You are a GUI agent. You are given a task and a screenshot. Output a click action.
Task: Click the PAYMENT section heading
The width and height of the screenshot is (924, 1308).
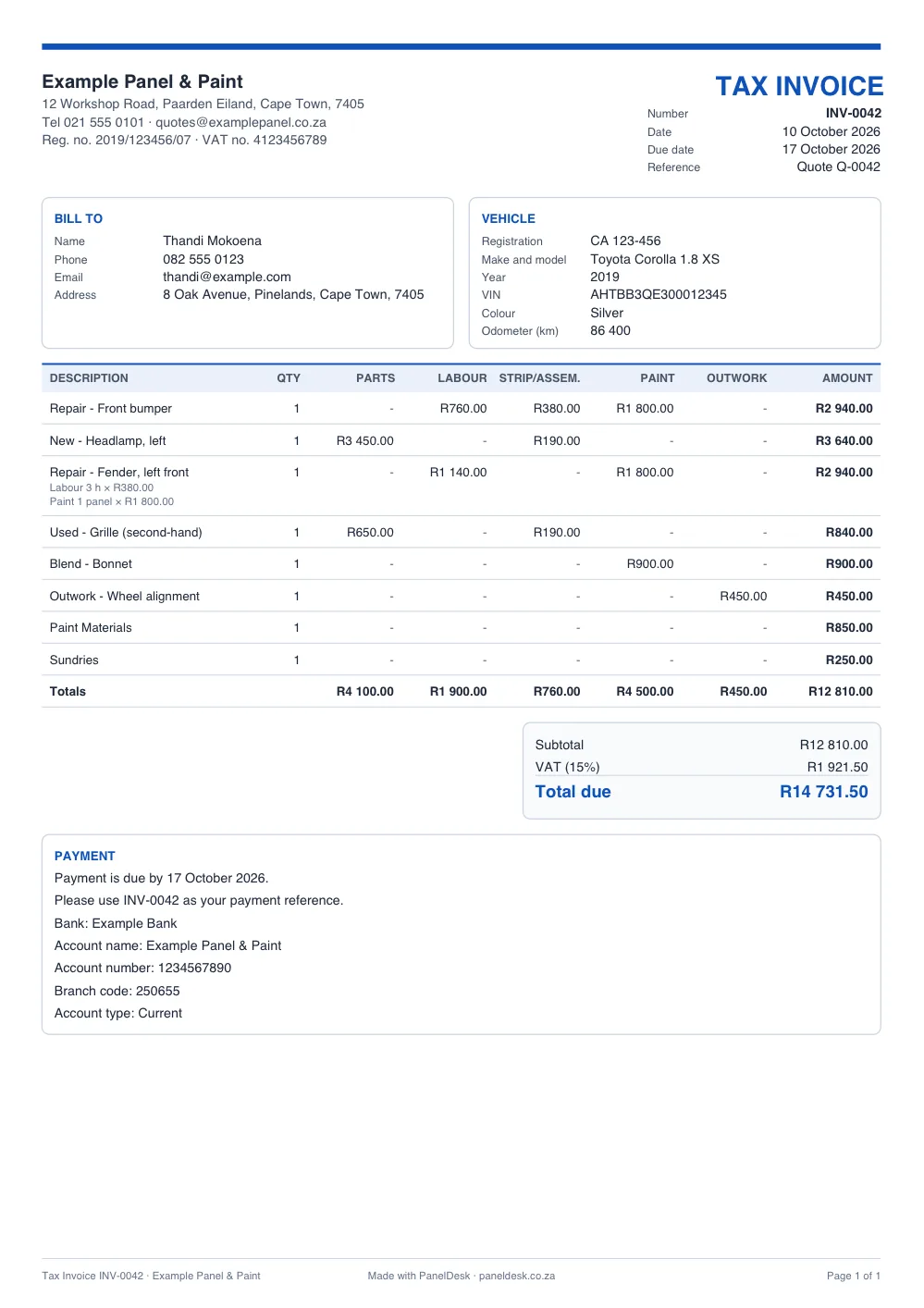click(x=85, y=856)
